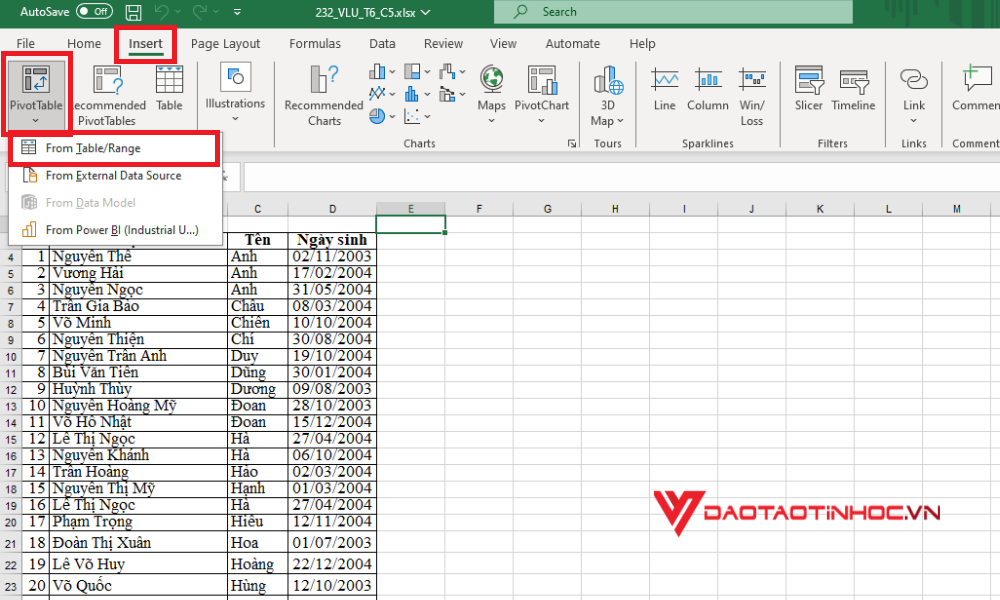Switch to the Formulas tab
Viewport: 1000px width, 600px height.
click(x=315, y=43)
